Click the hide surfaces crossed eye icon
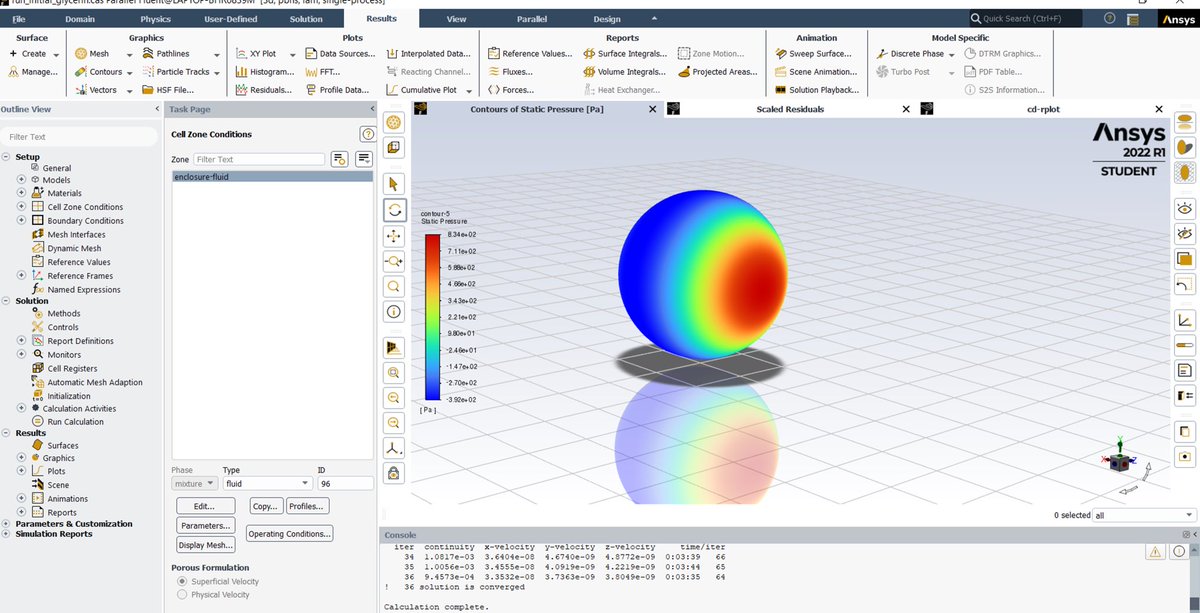The image size is (1200, 613). [1185, 234]
